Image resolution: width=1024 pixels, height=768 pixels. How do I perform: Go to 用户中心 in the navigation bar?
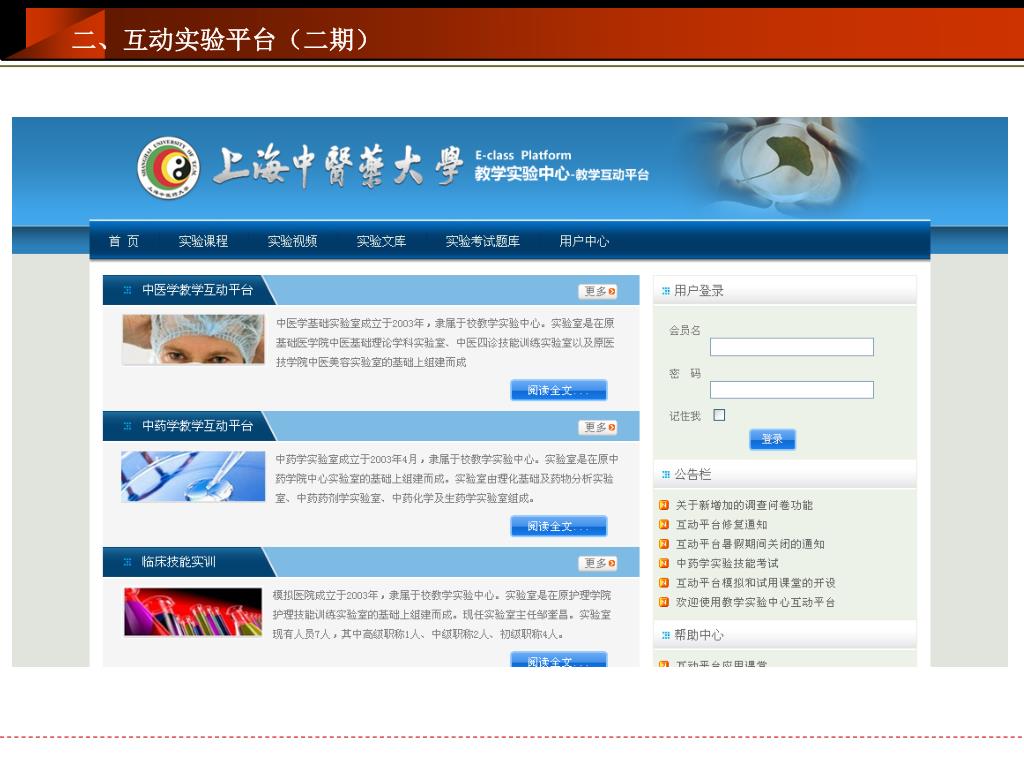pos(584,241)
